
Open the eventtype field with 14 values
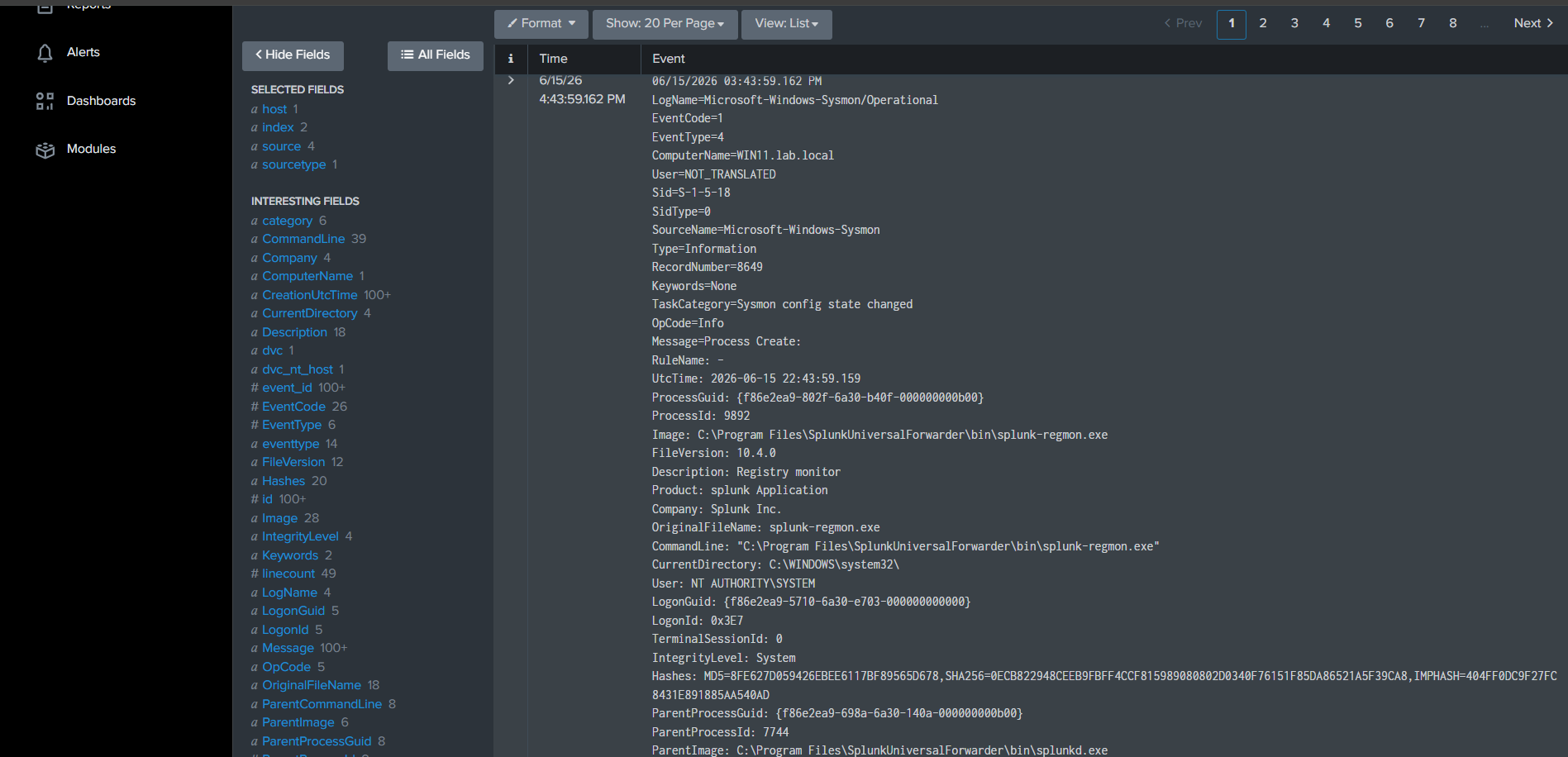[x=290, y=444]
